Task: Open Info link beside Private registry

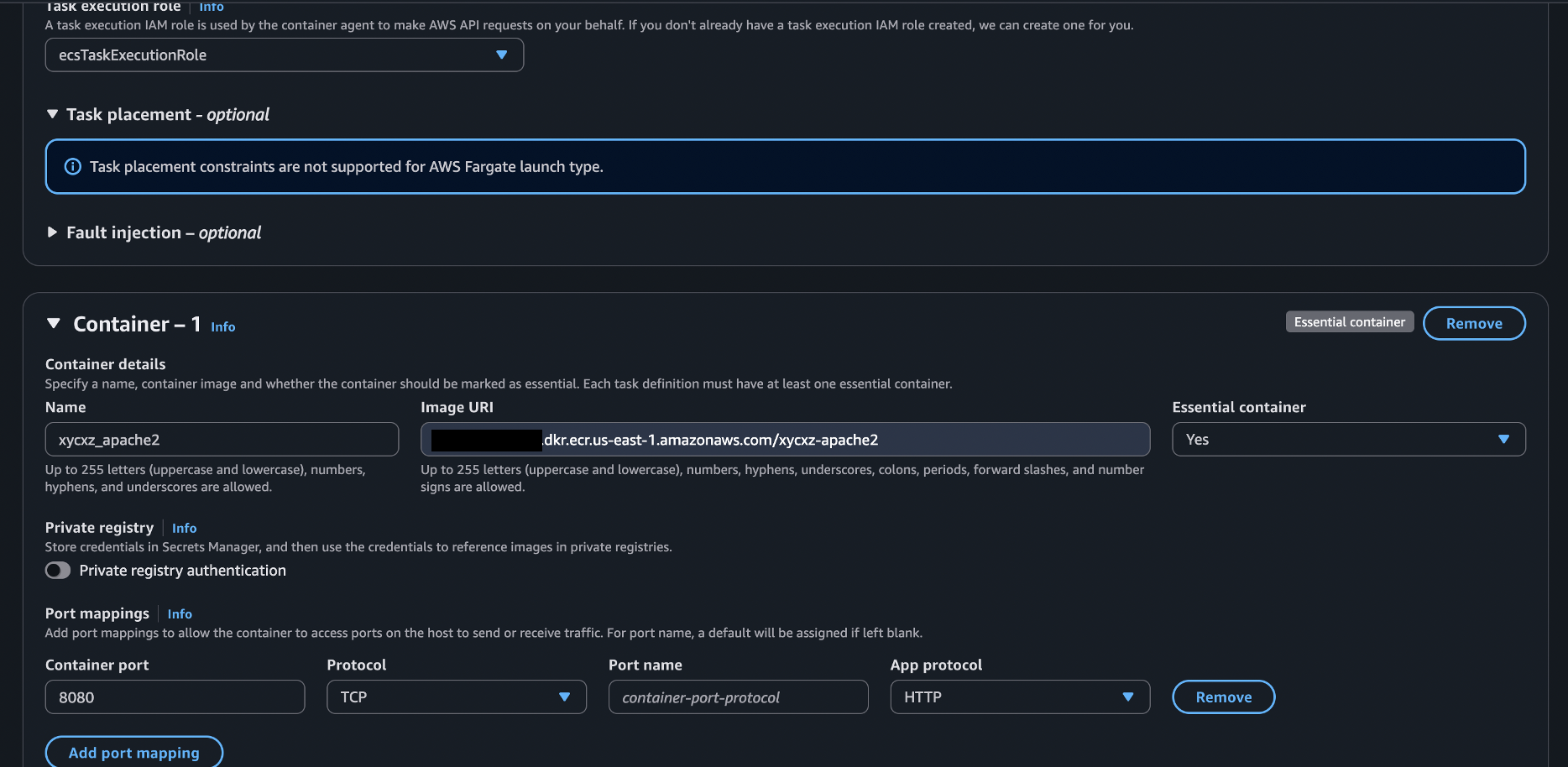Action: [x=184, y=528]
